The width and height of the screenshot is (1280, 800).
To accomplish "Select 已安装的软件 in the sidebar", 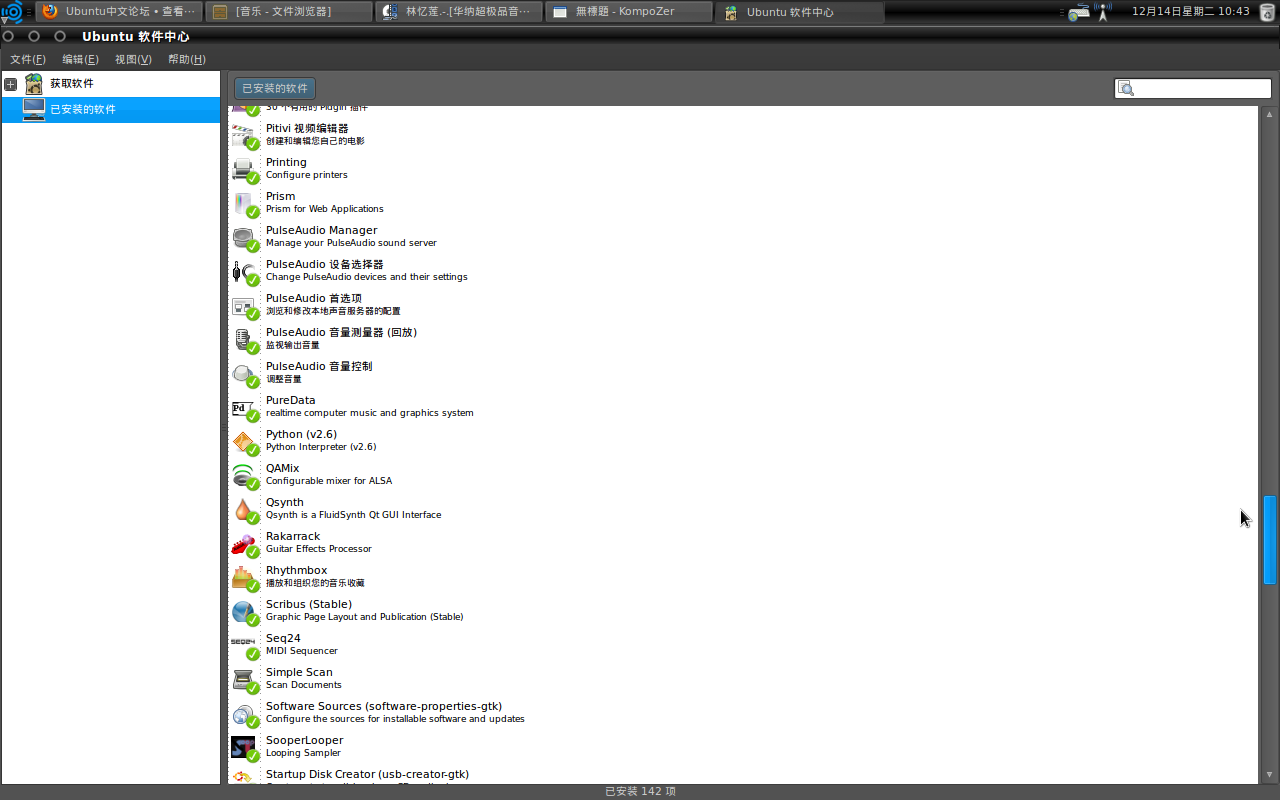I will point(110,109).
